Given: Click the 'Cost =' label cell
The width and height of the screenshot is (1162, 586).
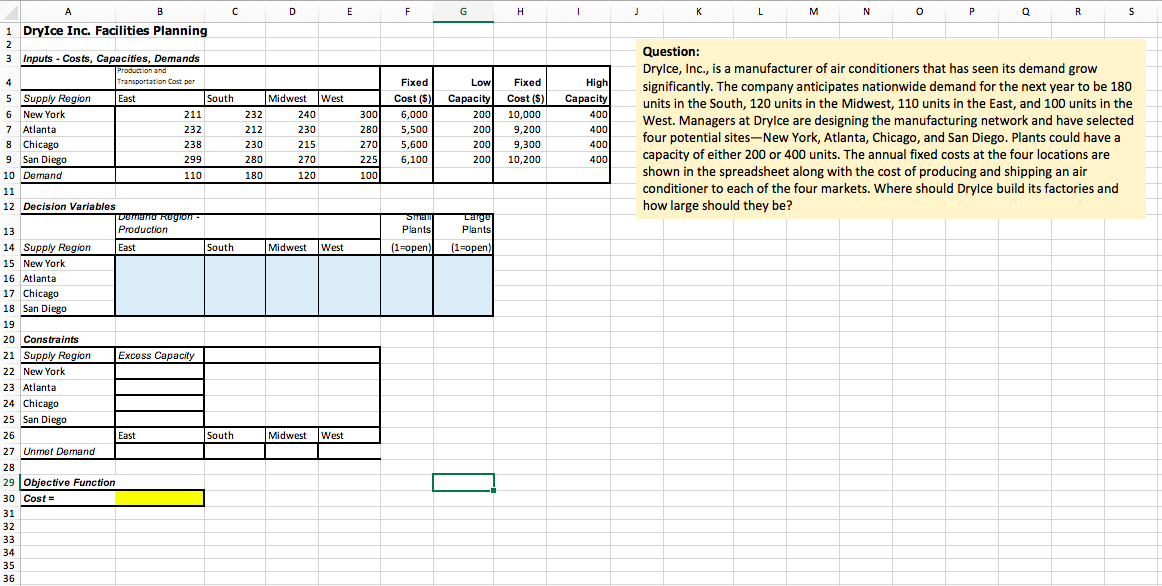Looking at the screenshot, I should point(68,498).
